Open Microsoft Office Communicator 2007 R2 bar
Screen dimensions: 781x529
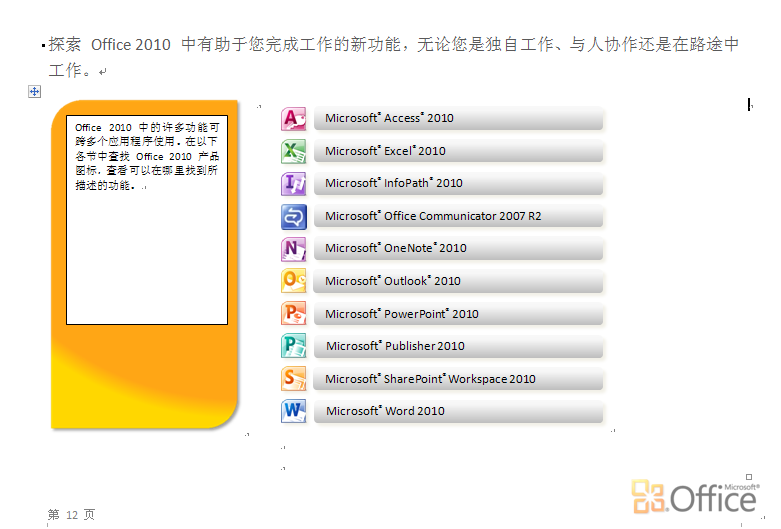tap(458, 217)
